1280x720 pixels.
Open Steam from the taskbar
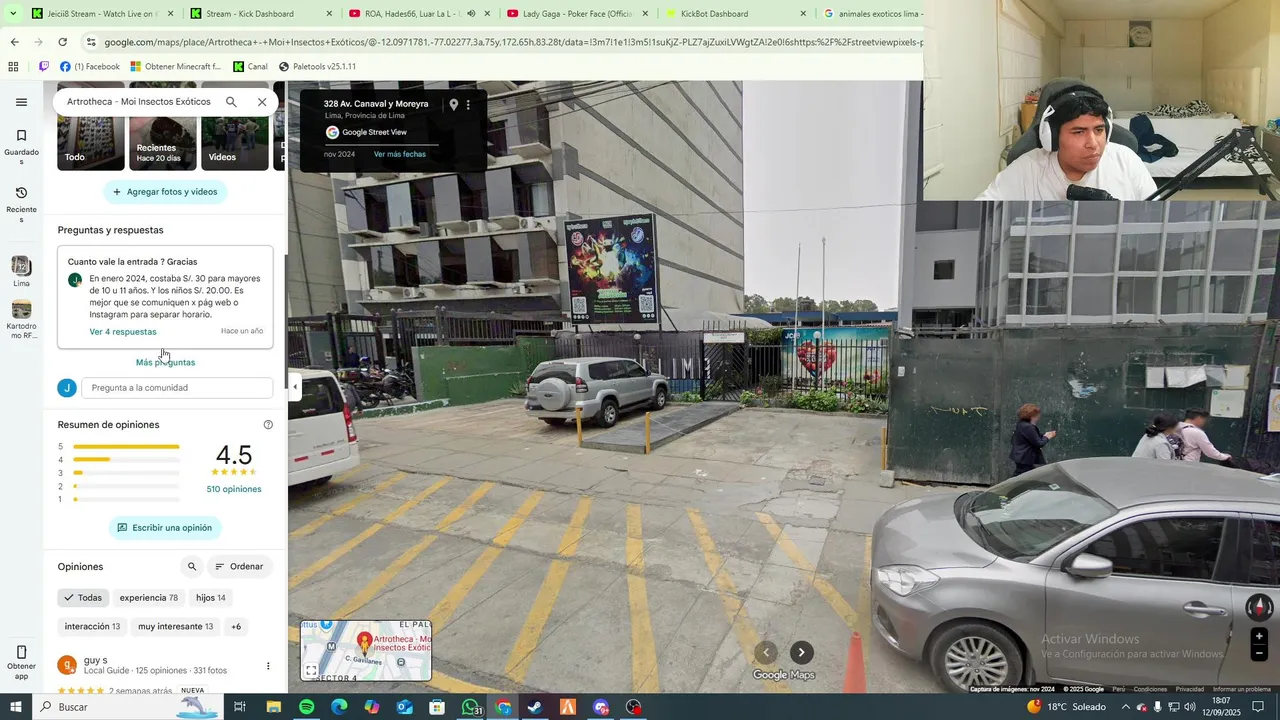[535, 707]
